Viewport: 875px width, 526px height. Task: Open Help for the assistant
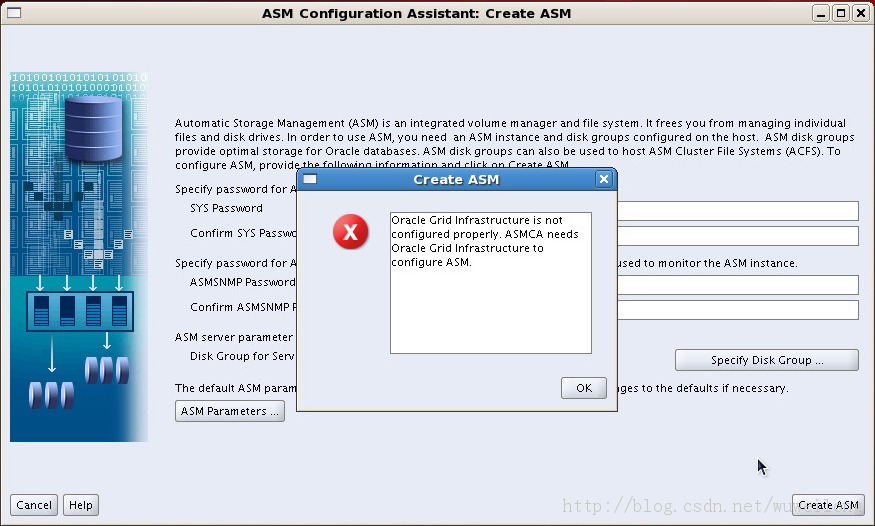(81, 505)
